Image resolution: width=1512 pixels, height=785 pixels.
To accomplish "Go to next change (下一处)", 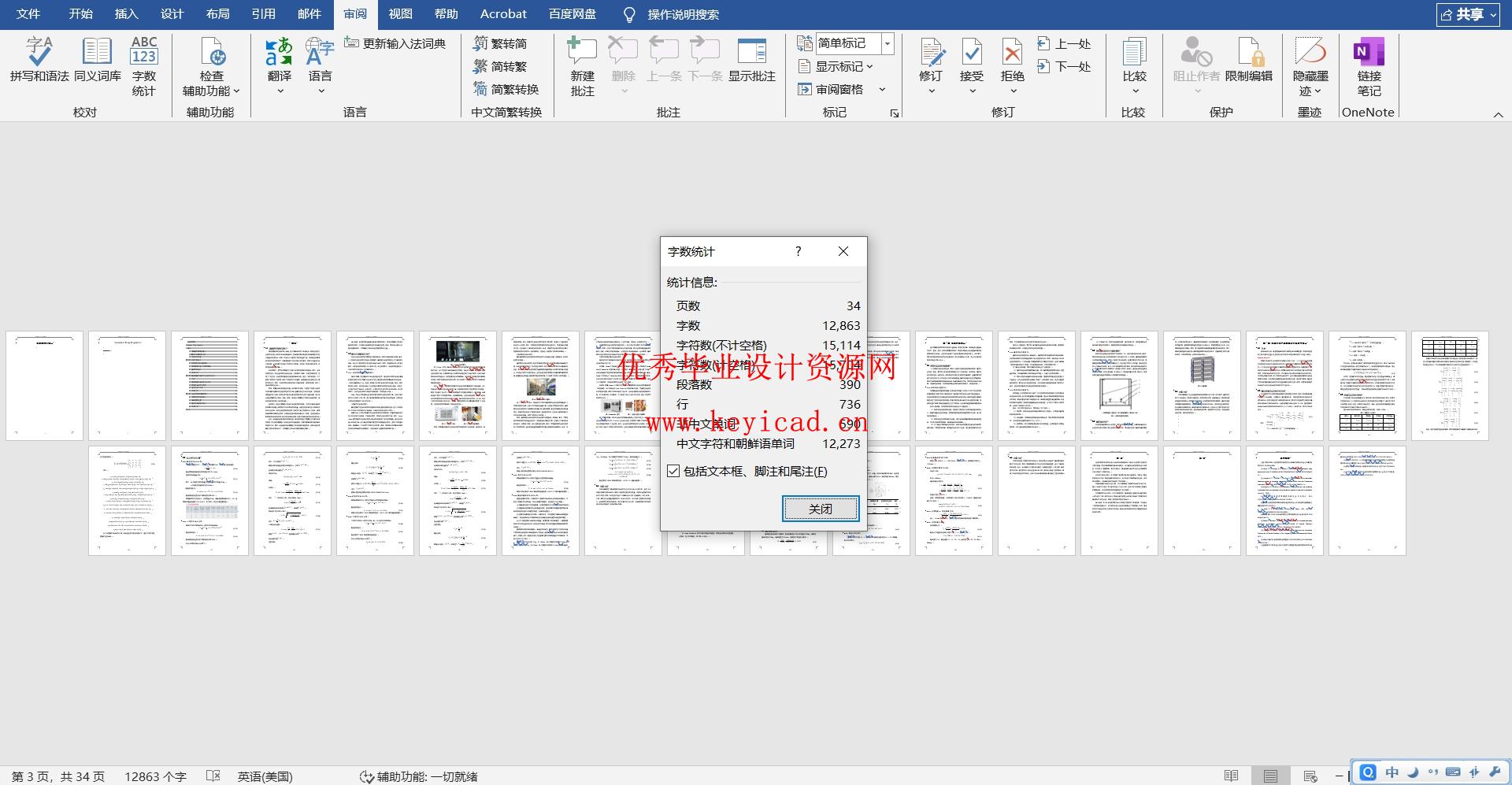I will click(1064, 66).
